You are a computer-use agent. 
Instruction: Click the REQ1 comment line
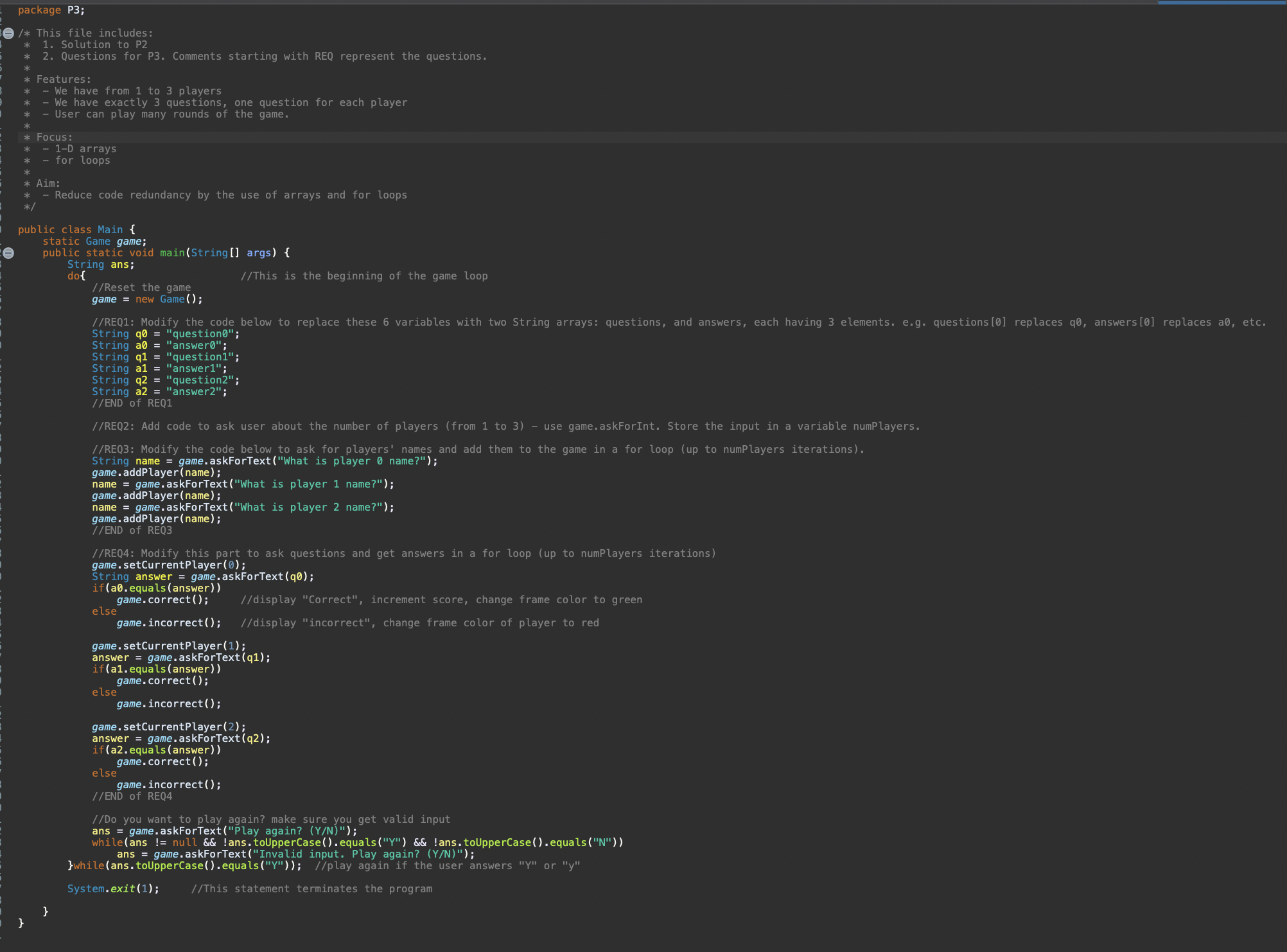[678, 322]
